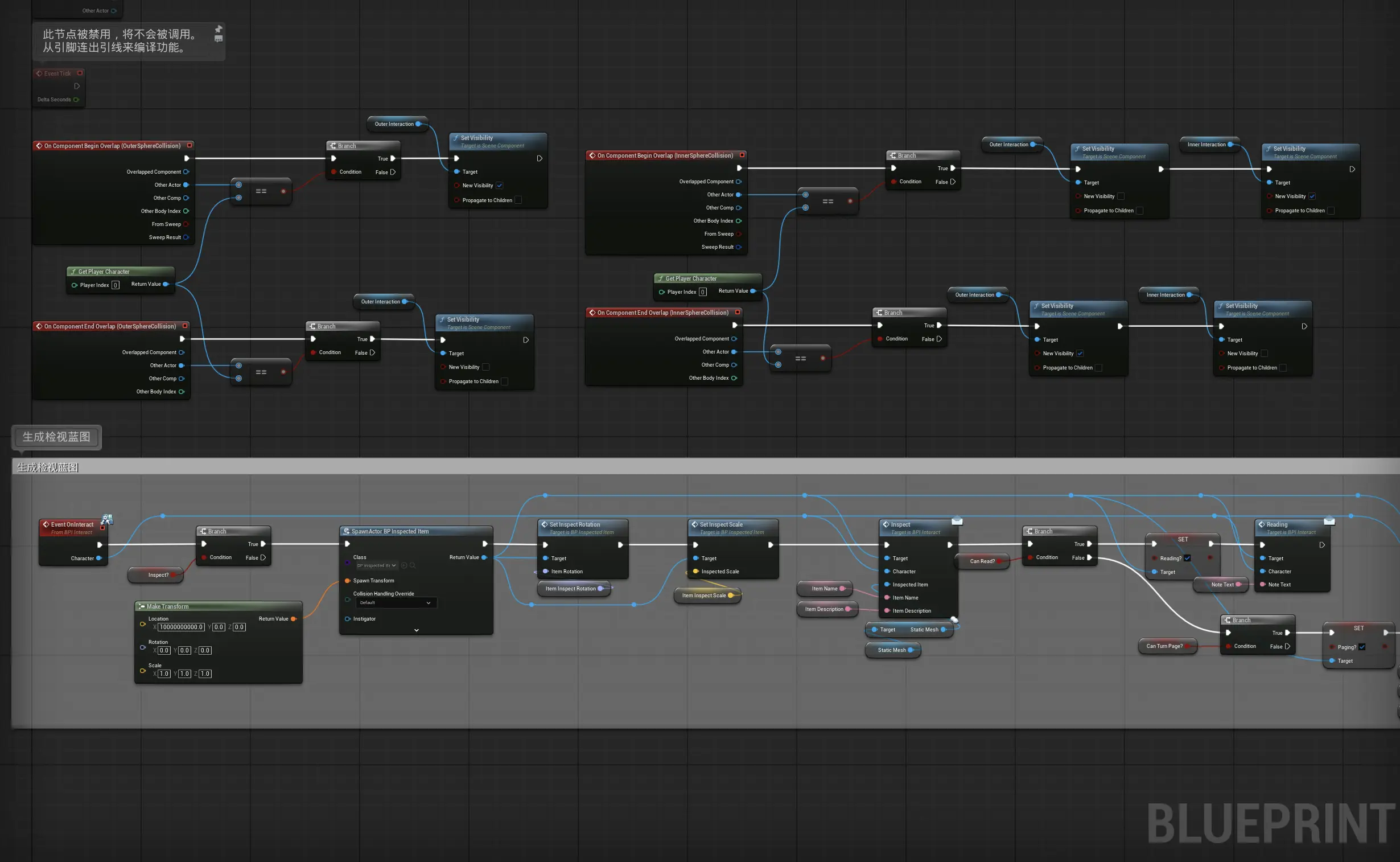The width and height of the screenshot is (1400, 862).
Task: Select the Can Turn Page? variable node
Action: point(1164,646)
